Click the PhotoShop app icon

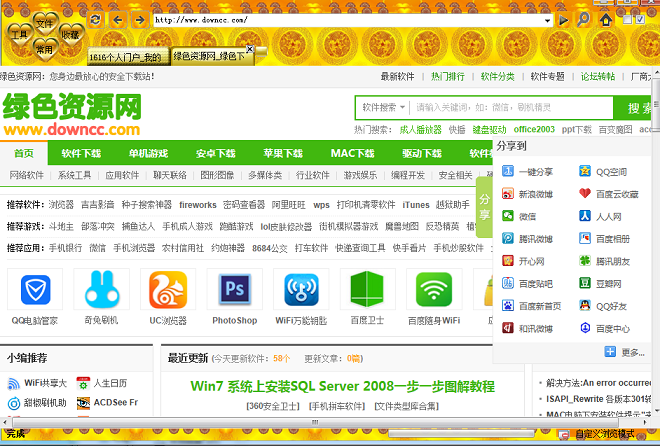click(234, 289)
